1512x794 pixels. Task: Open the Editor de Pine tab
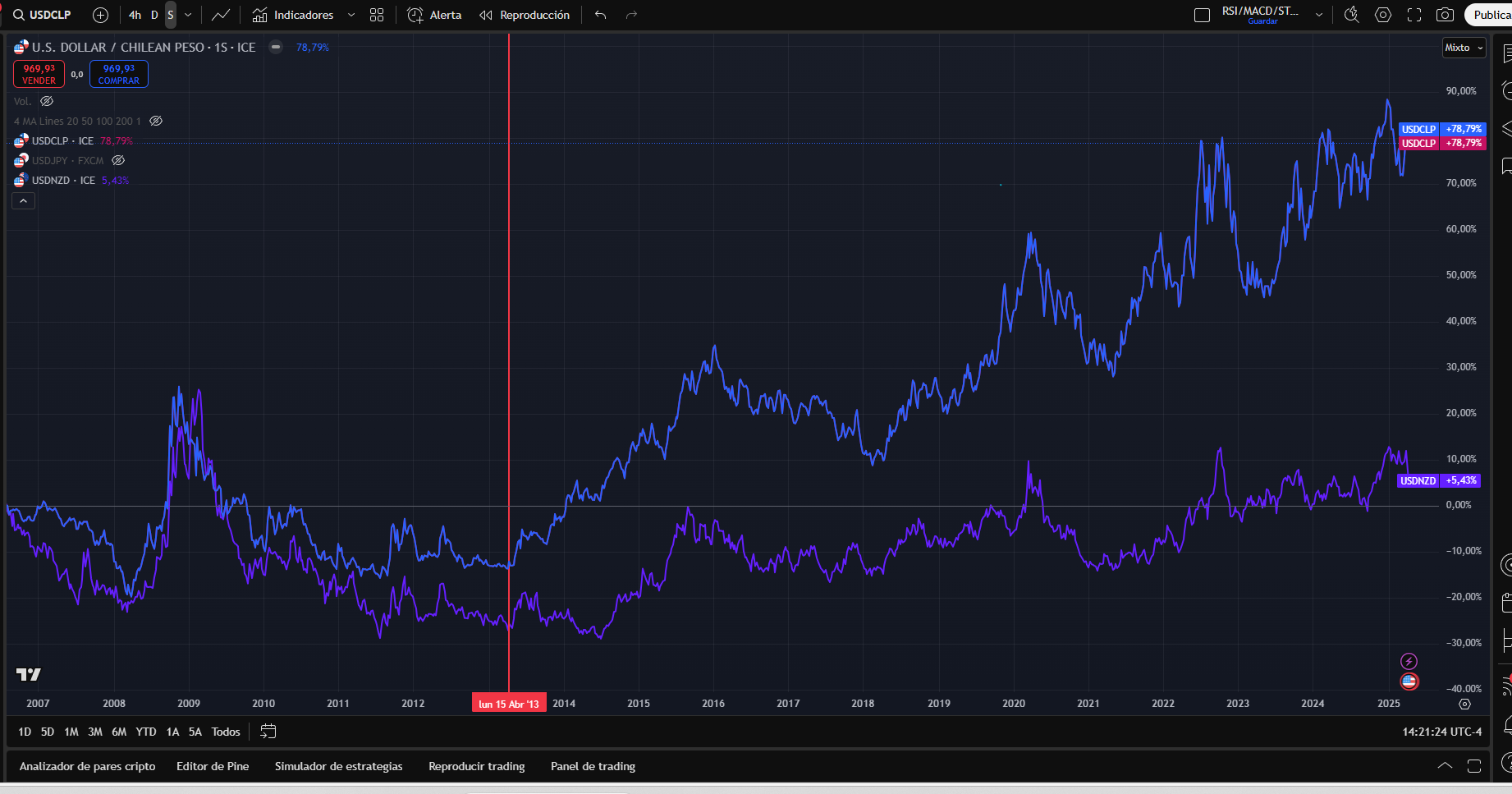[x=213, y=766]
